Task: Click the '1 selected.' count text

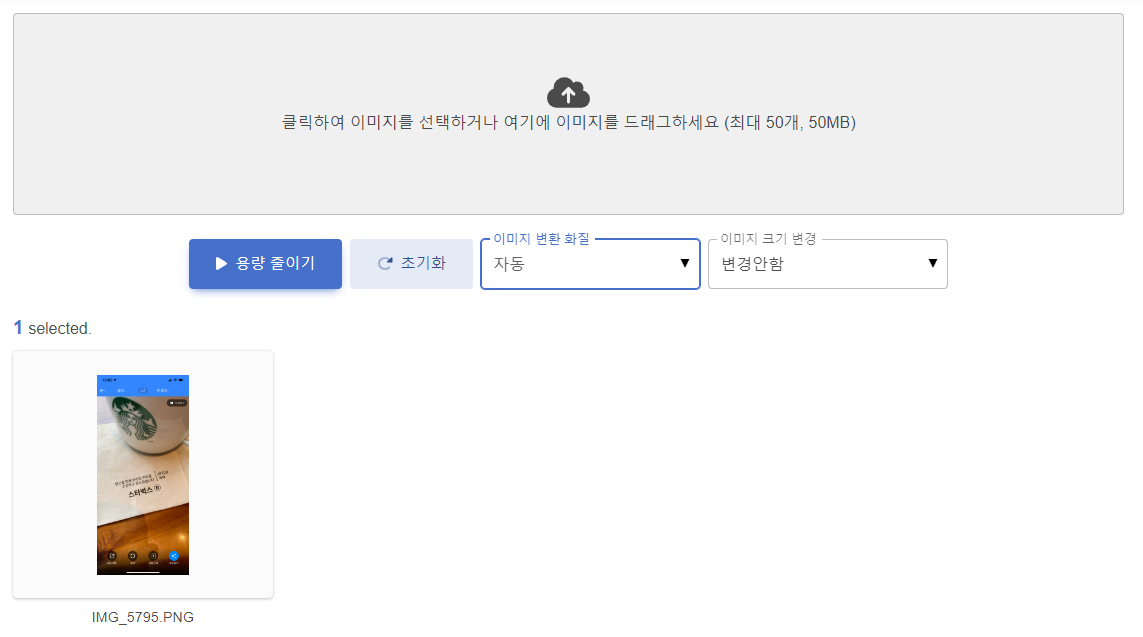Action: 52,328
